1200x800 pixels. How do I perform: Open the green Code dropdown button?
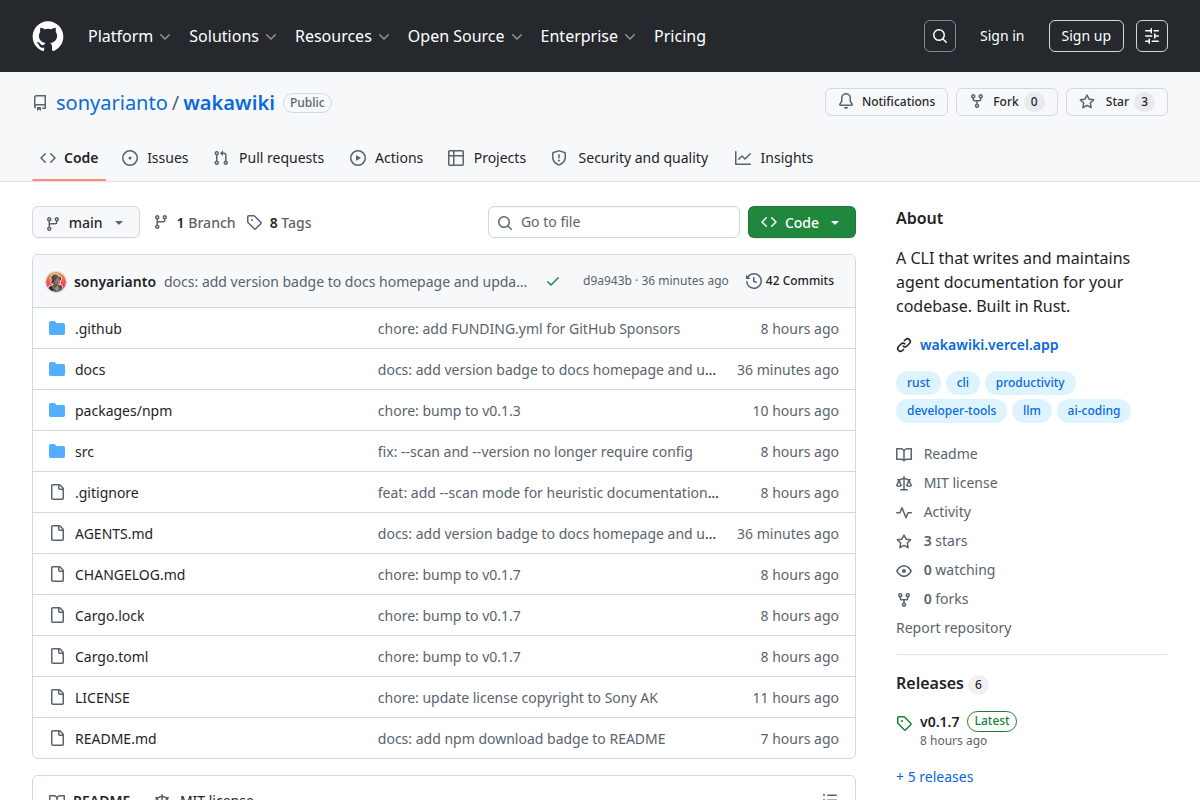point(802,222)
